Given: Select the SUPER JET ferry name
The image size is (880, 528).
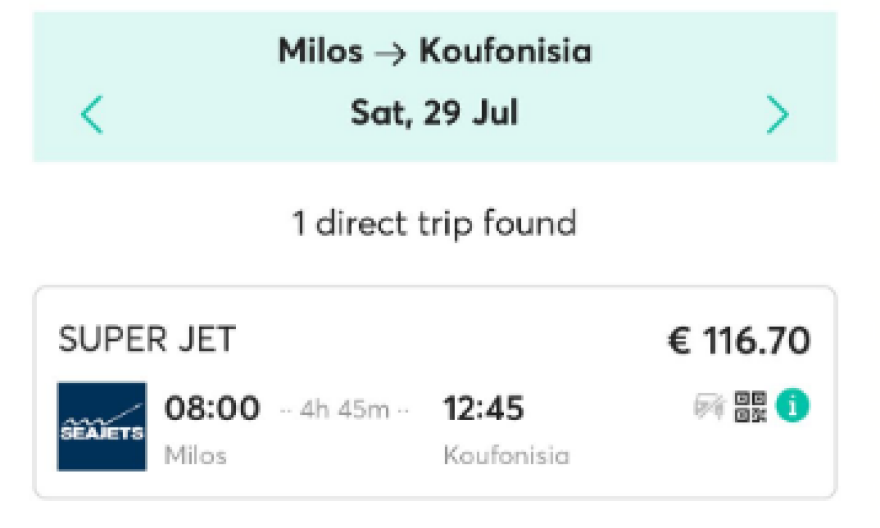Looking at the screenshot, I should tap(147, 340).
